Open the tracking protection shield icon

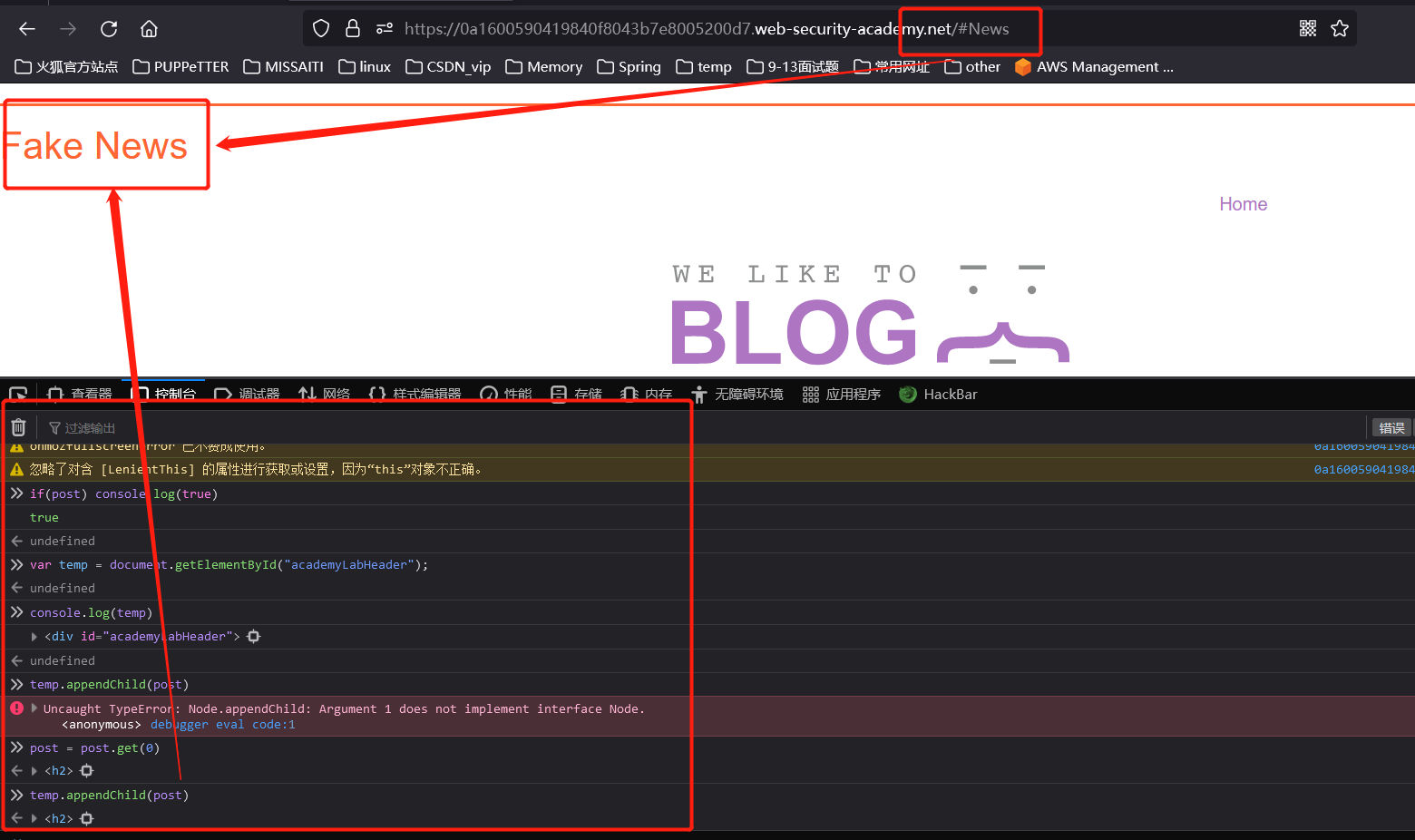pyautogui.click(x=321, y=29)
